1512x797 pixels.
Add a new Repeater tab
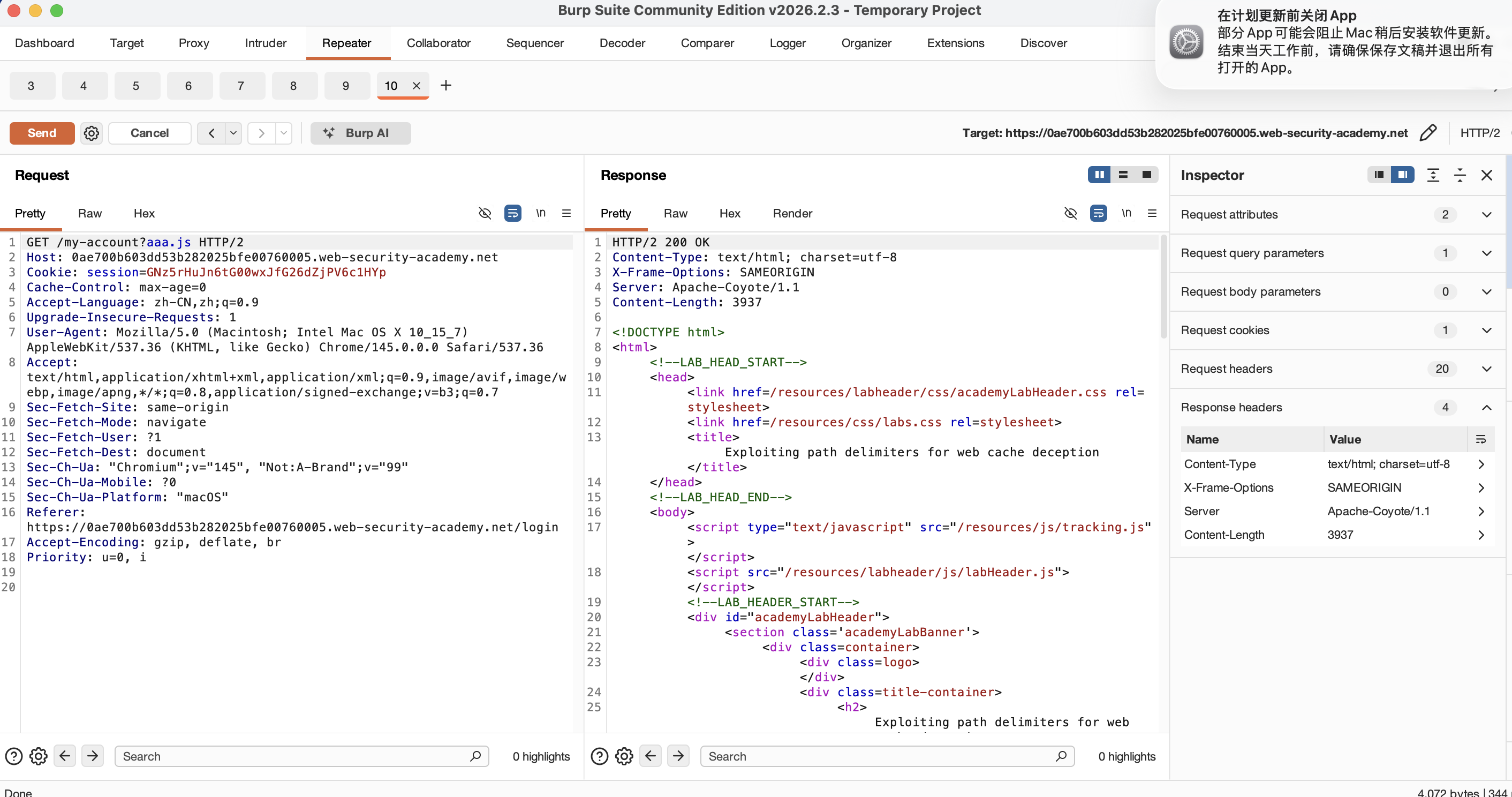click(x=446, y=86)
